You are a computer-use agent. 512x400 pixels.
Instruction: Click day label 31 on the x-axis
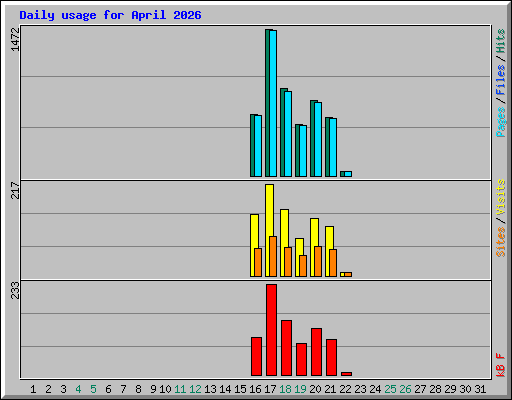click(480, 389)
